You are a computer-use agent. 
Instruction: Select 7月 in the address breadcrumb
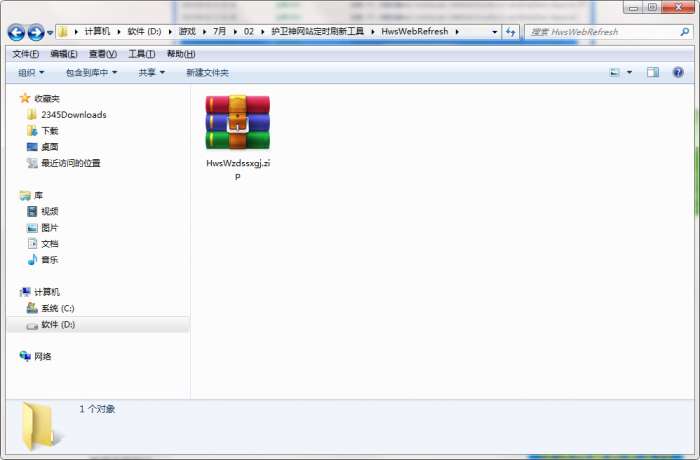tap(219, 31)
